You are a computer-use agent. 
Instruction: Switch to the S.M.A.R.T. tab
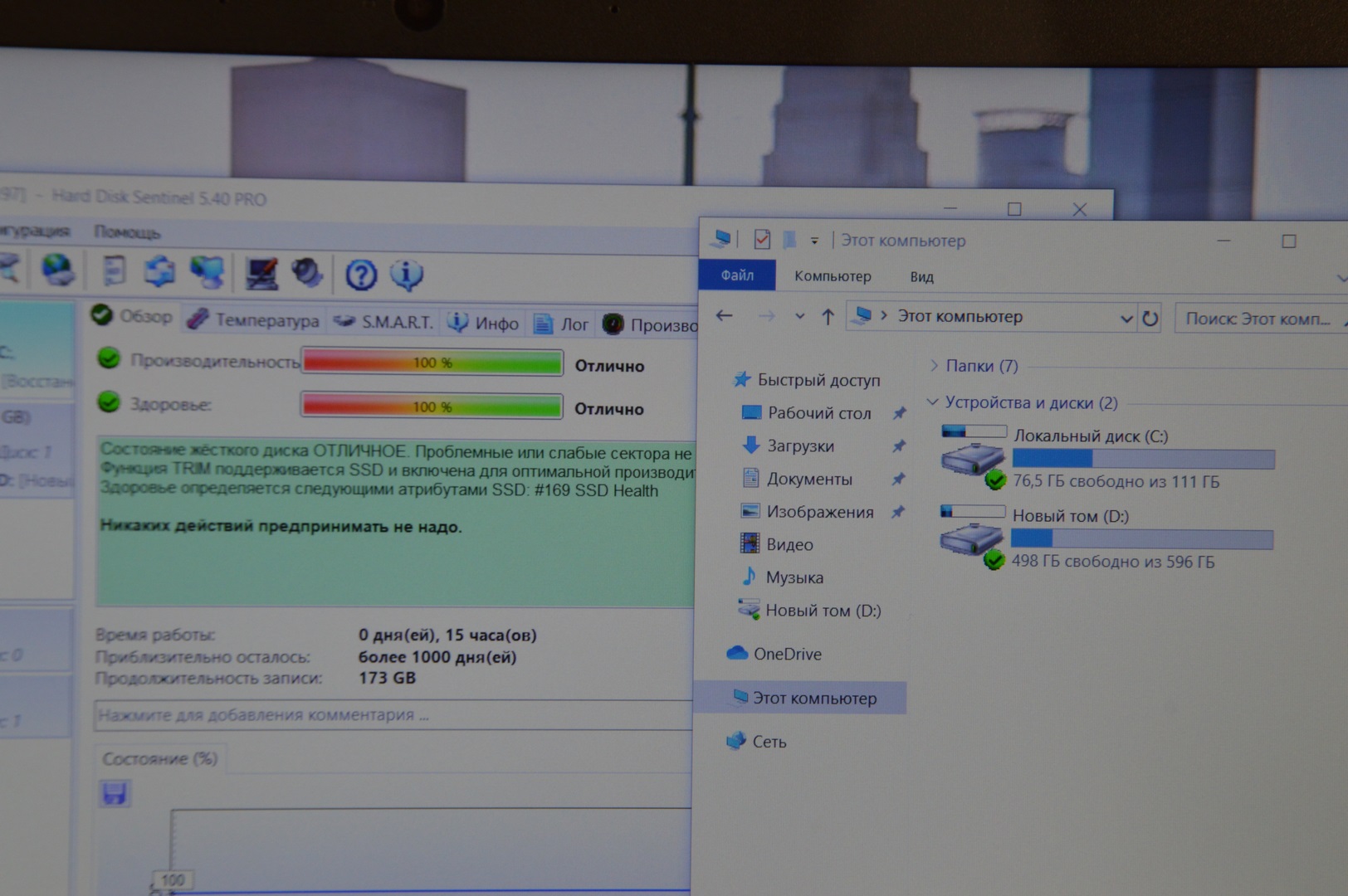tap(385, 322)
